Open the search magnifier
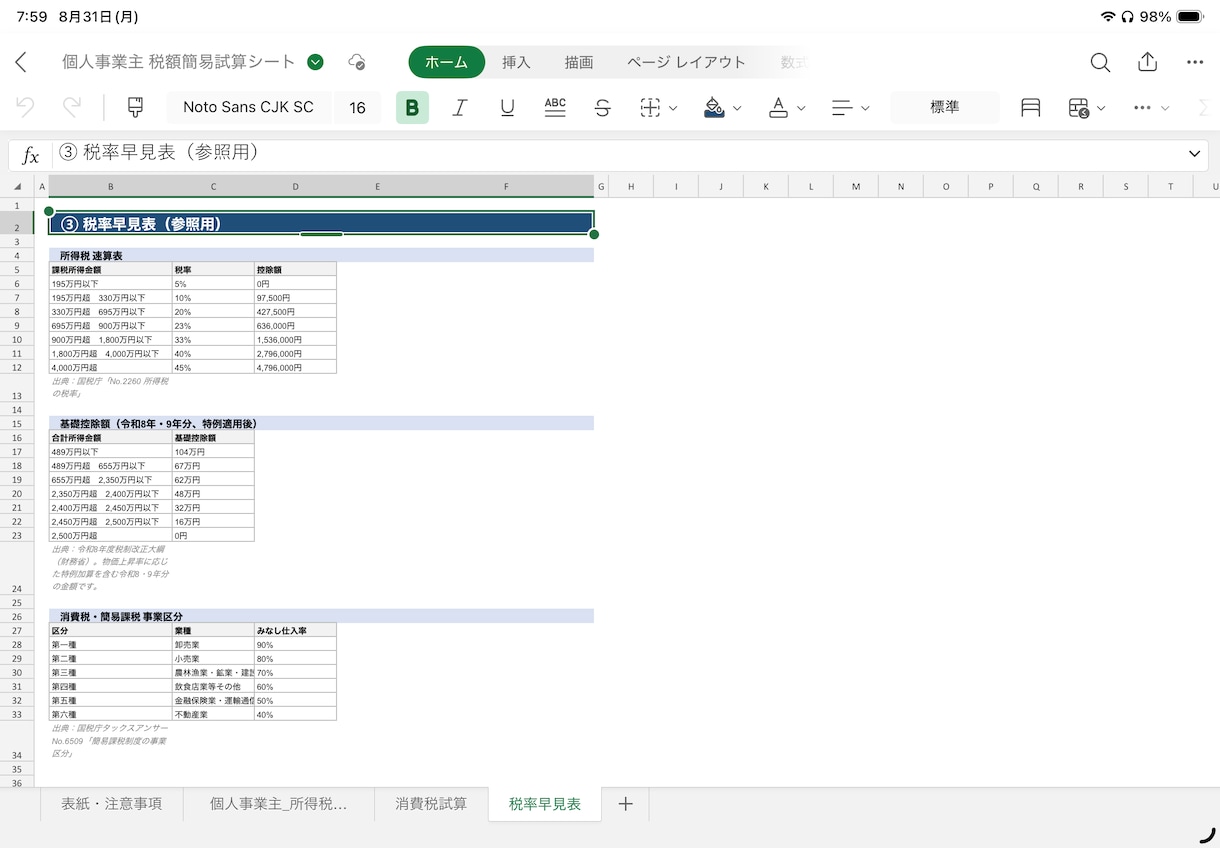 pyautogui.click(x=1100, y=62)
